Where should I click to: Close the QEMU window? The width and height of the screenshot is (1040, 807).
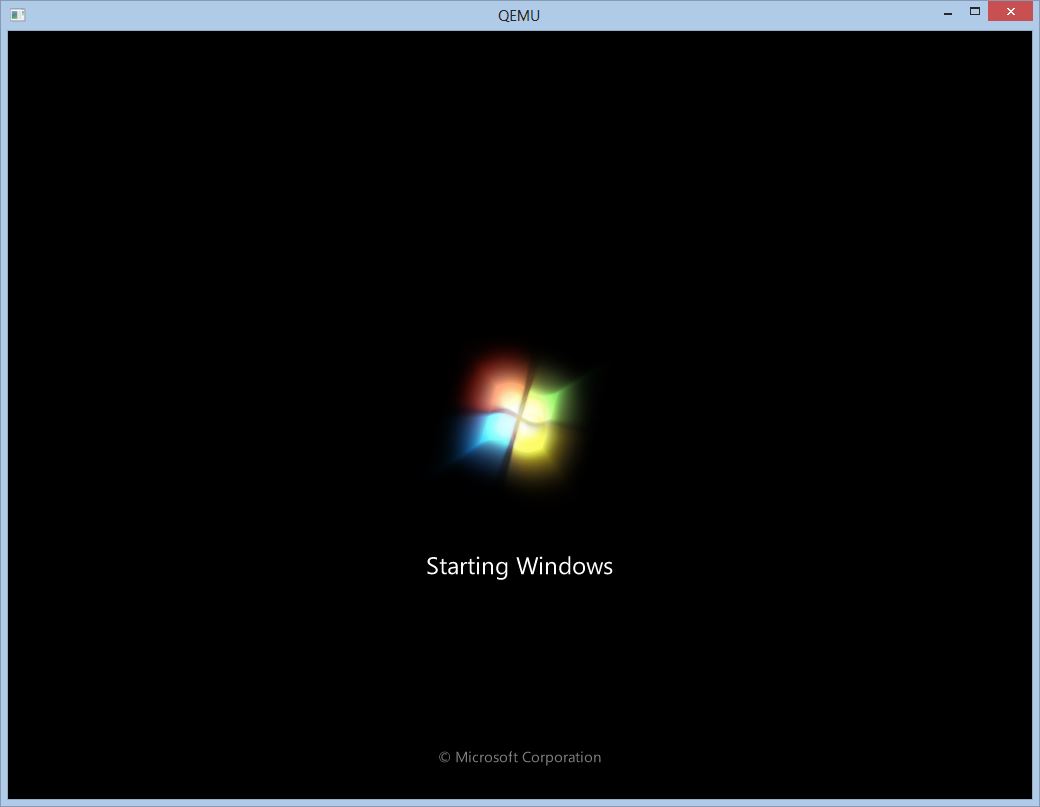coord(1010,11)
